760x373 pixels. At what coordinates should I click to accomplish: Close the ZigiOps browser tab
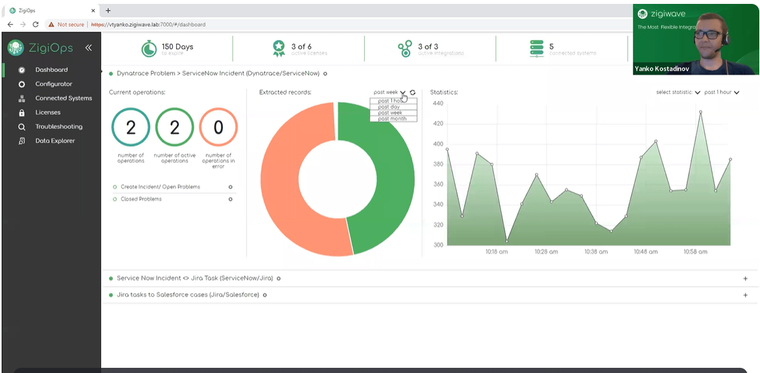pyautogui.click(x=93, y=11)
